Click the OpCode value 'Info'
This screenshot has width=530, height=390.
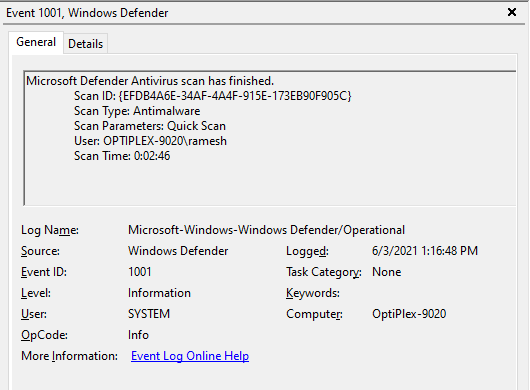pos(138,335)
